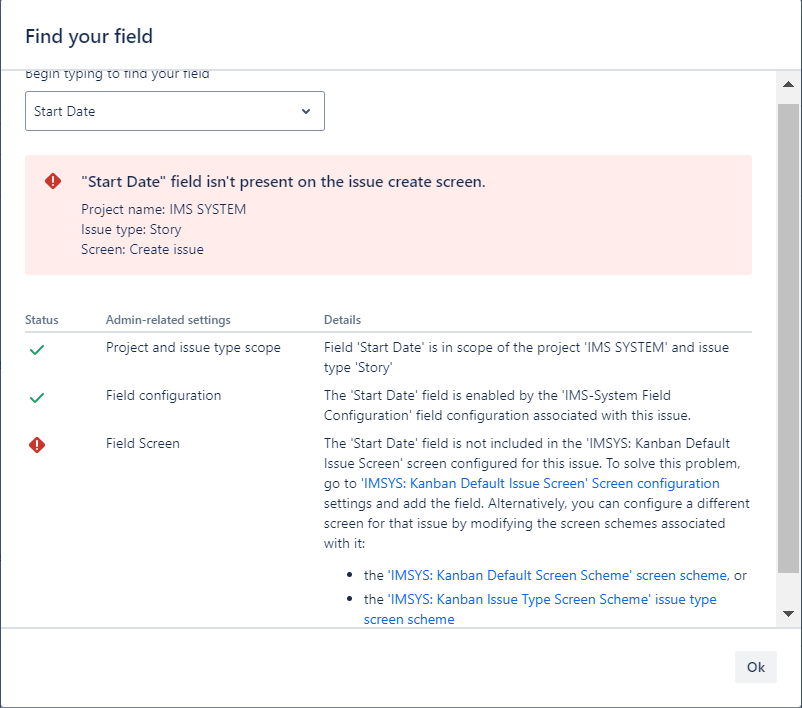
Task: Open the 'IMSYS: Kanban Default Screen Scheme' link
Action: point(547,575)
